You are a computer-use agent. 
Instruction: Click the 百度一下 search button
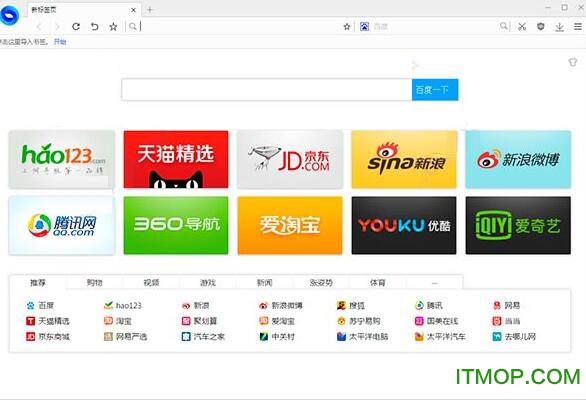(435, 90)
